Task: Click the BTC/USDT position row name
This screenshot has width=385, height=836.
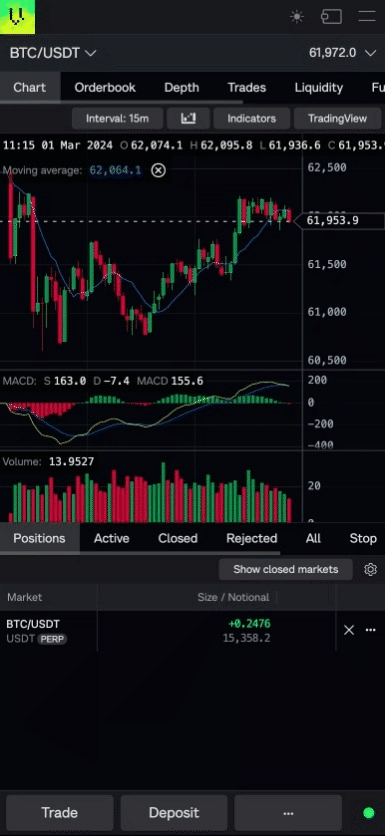Action: click(33, 624)
